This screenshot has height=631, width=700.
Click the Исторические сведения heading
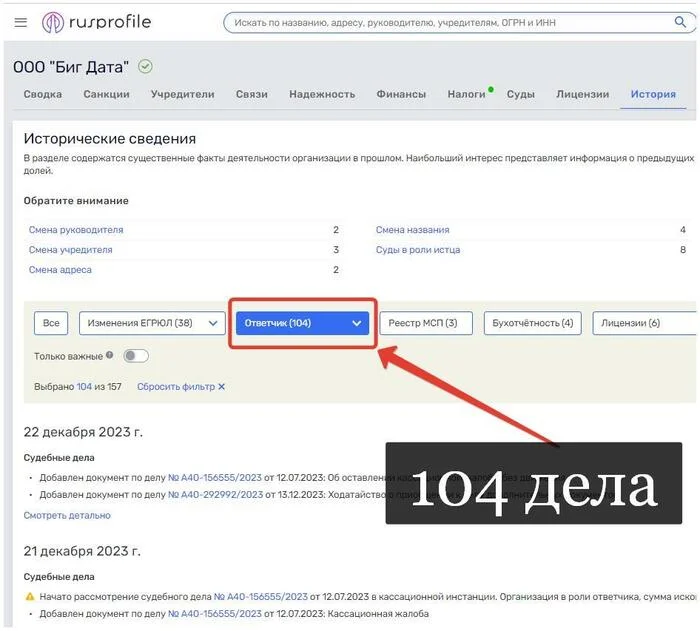tap(110, 138)
